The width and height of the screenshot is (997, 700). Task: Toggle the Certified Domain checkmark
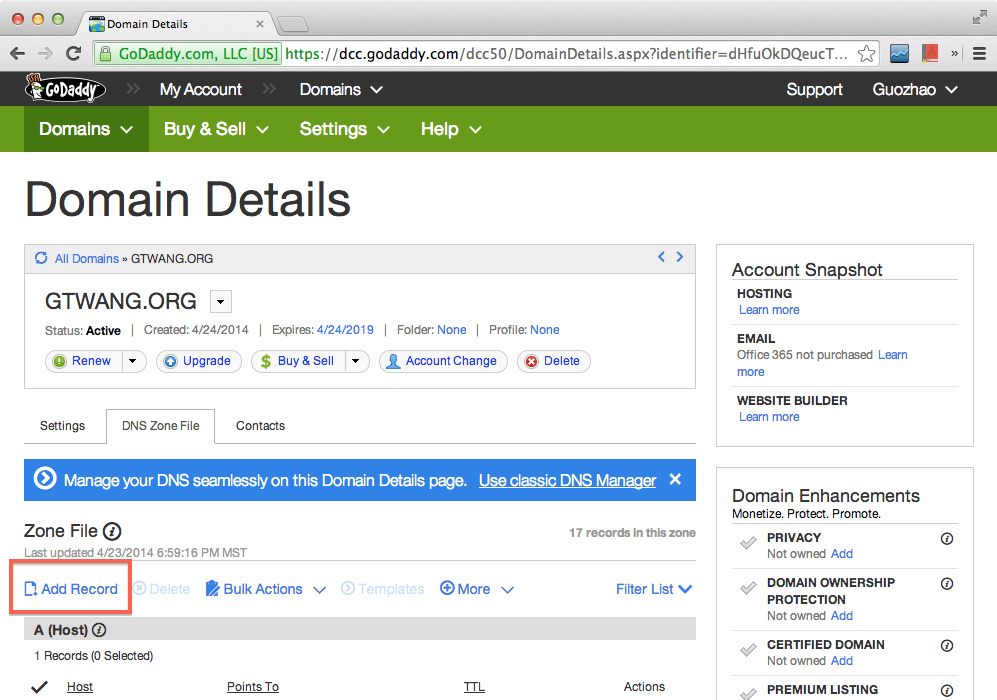pyautogui.click(x=748, y=651)
